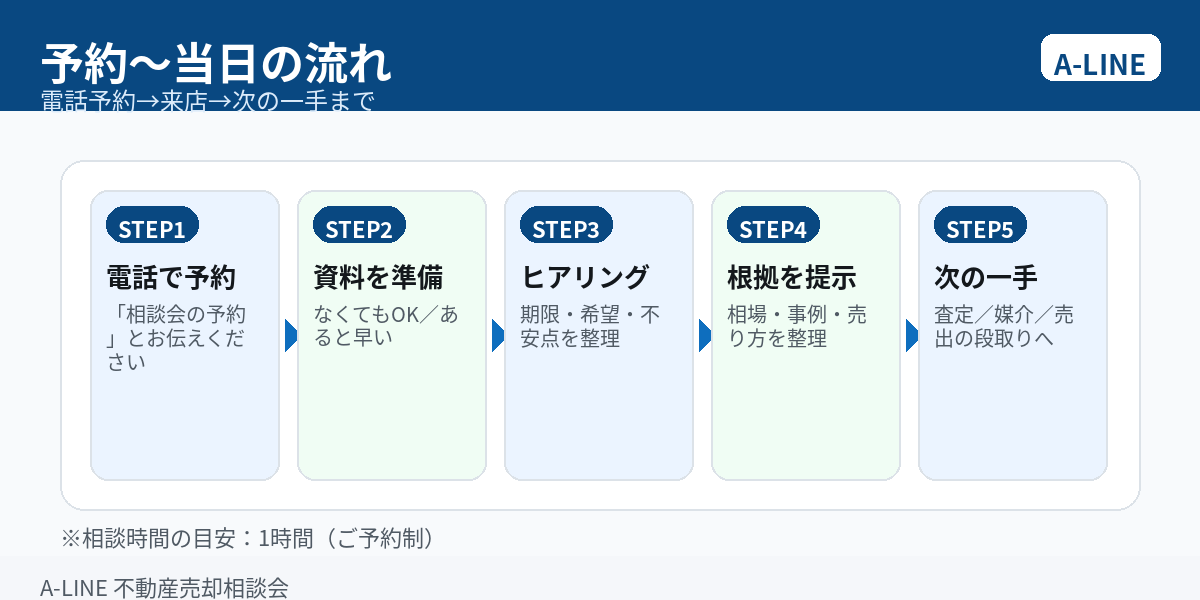Click the STEP2 badge
Image resolution: width=1200 pixels, height=600 pixels.
[359, 227]
